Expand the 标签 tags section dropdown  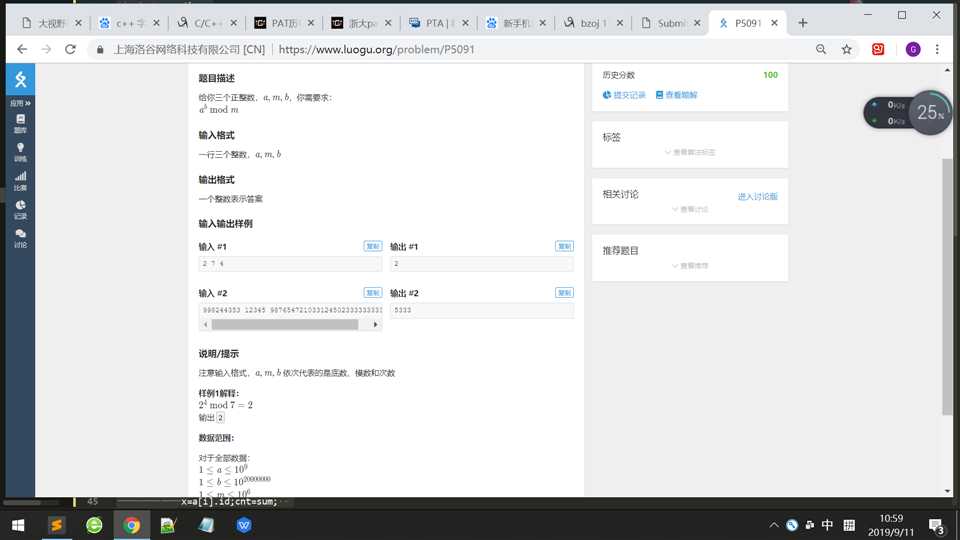tap(689, 152)
